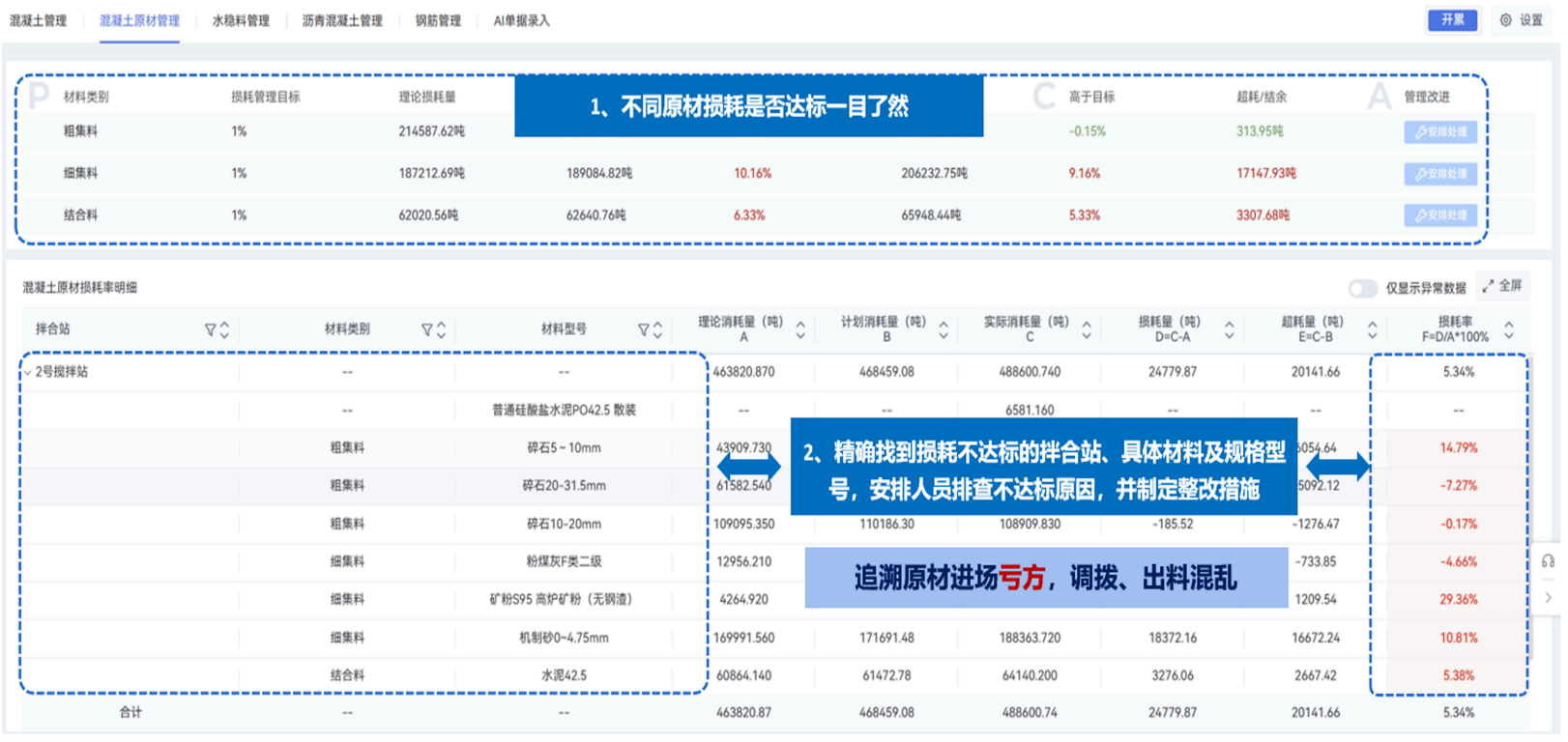Collapse the 2号搅拌站 row

point(27,372)
